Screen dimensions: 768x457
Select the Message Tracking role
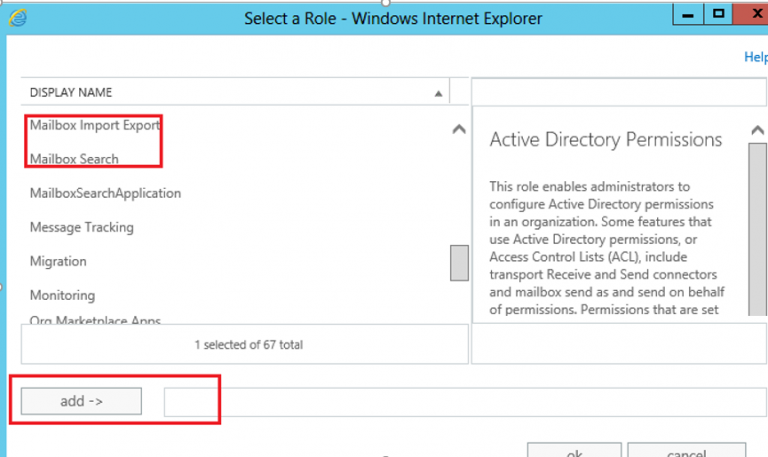tap(82, 227)
